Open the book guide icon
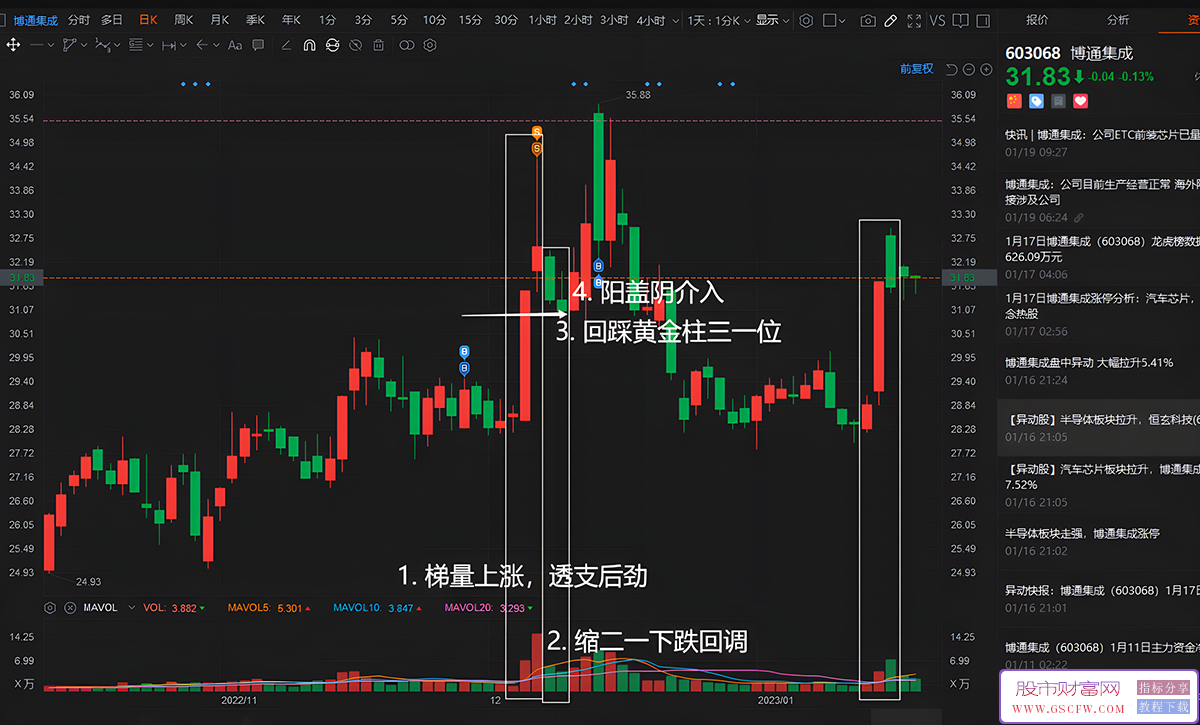 960,20
